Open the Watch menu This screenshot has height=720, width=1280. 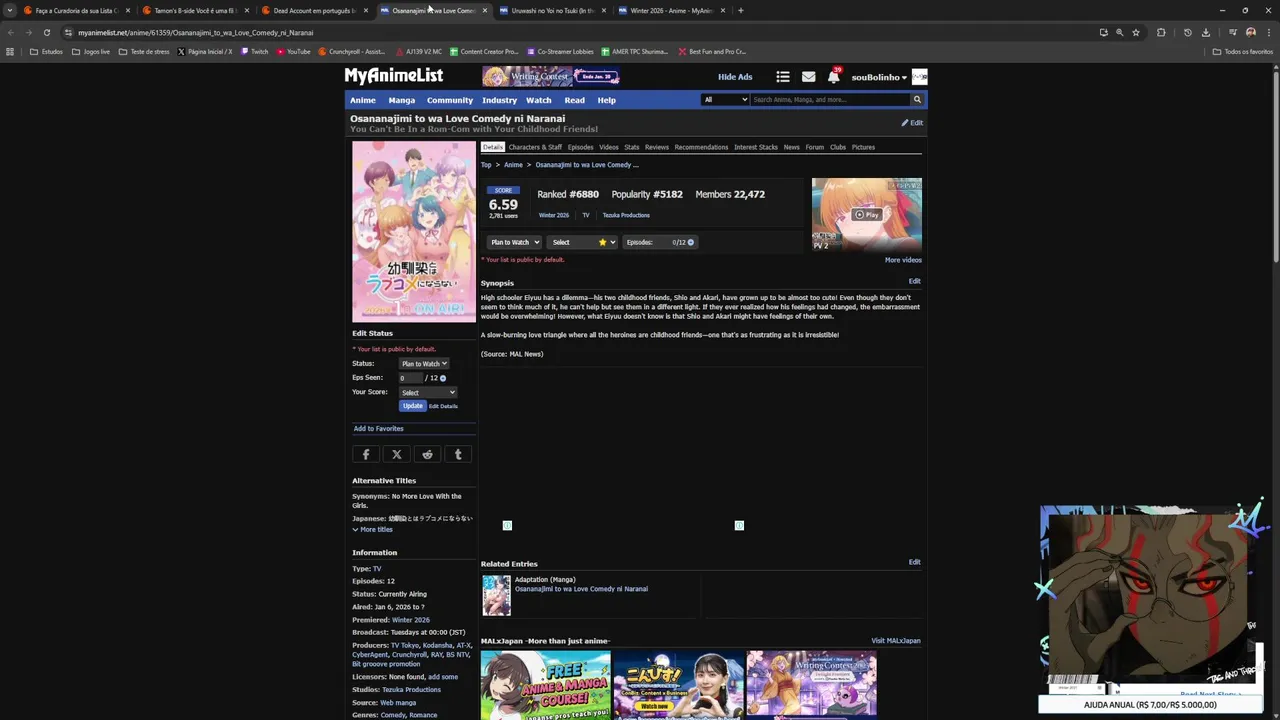pos(539,100)
